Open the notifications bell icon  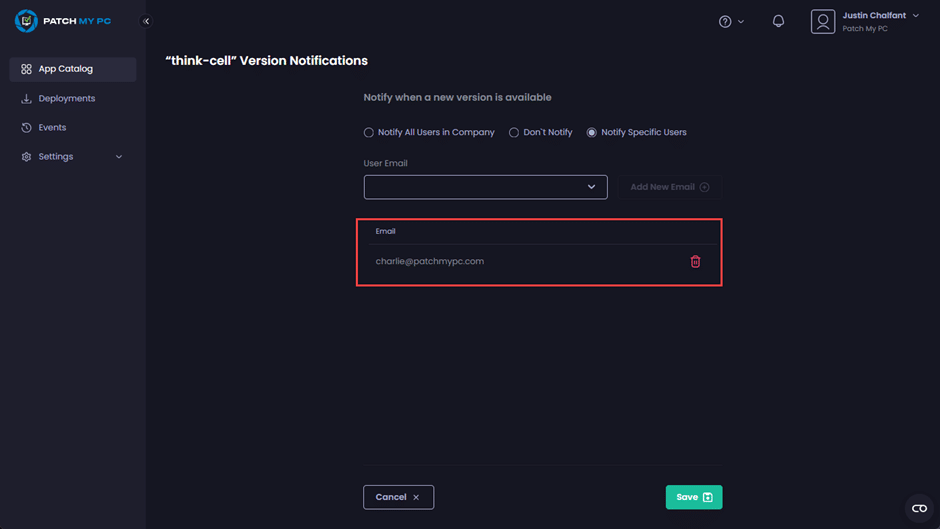778,21
